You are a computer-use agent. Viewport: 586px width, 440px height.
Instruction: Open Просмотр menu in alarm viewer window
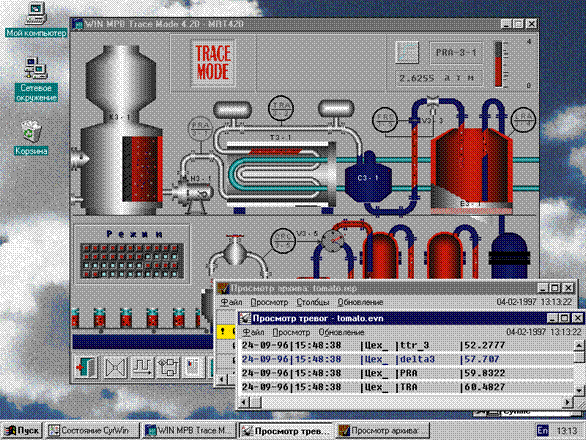coord(291,332)
